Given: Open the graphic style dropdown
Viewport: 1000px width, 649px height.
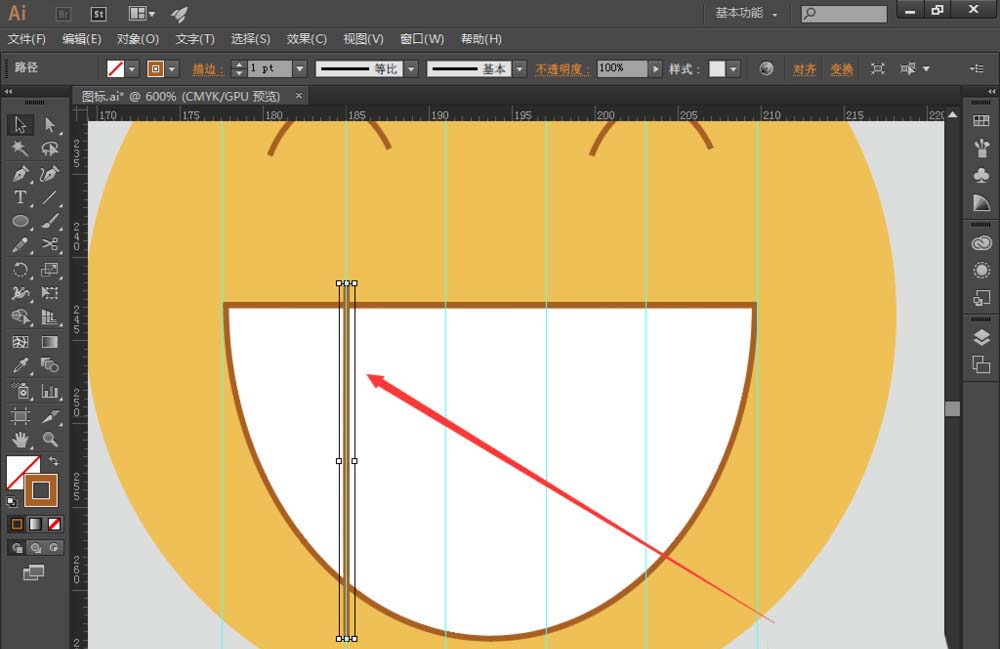Looking at the screenshot, I should 733,69.
